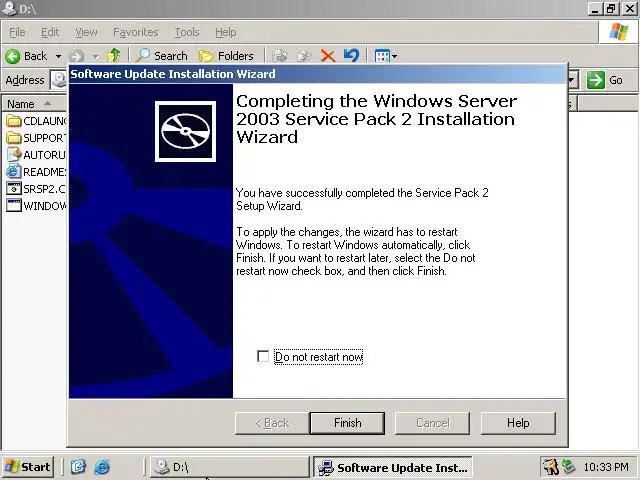Switch to D:\ taskbar button

(x=230, y=467)
